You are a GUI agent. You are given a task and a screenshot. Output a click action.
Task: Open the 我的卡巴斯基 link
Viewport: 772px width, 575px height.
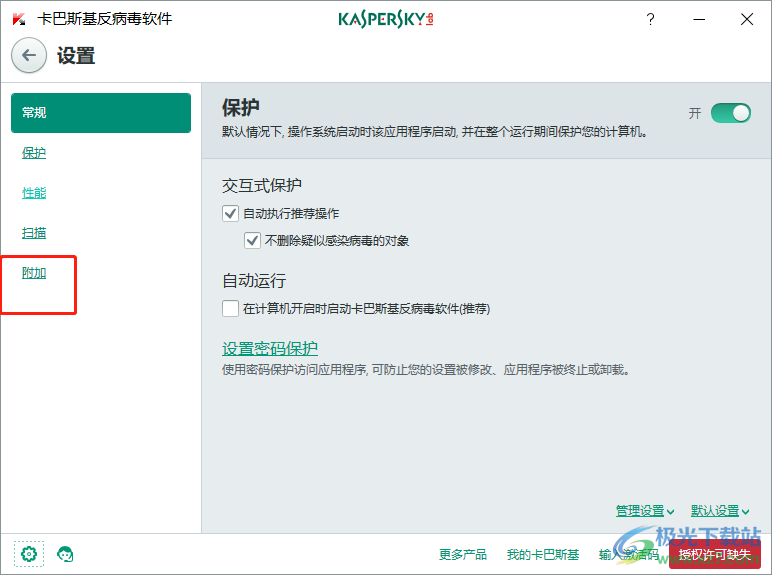click(543, 555)
